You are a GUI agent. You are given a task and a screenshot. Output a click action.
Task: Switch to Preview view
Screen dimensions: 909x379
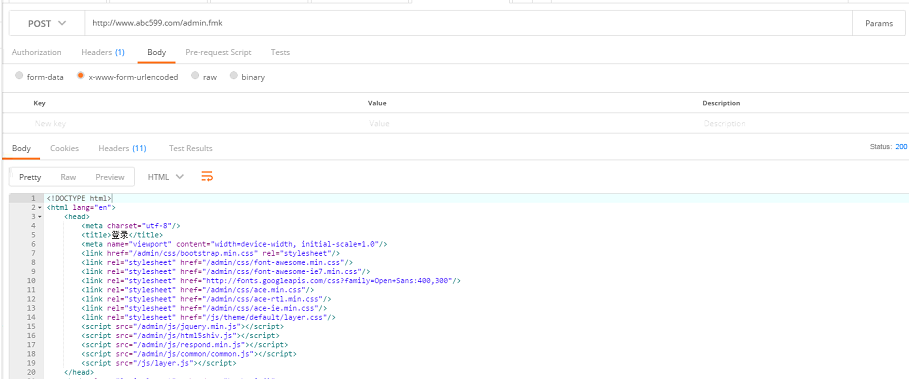pyautogui.click(x=110, y=177)
